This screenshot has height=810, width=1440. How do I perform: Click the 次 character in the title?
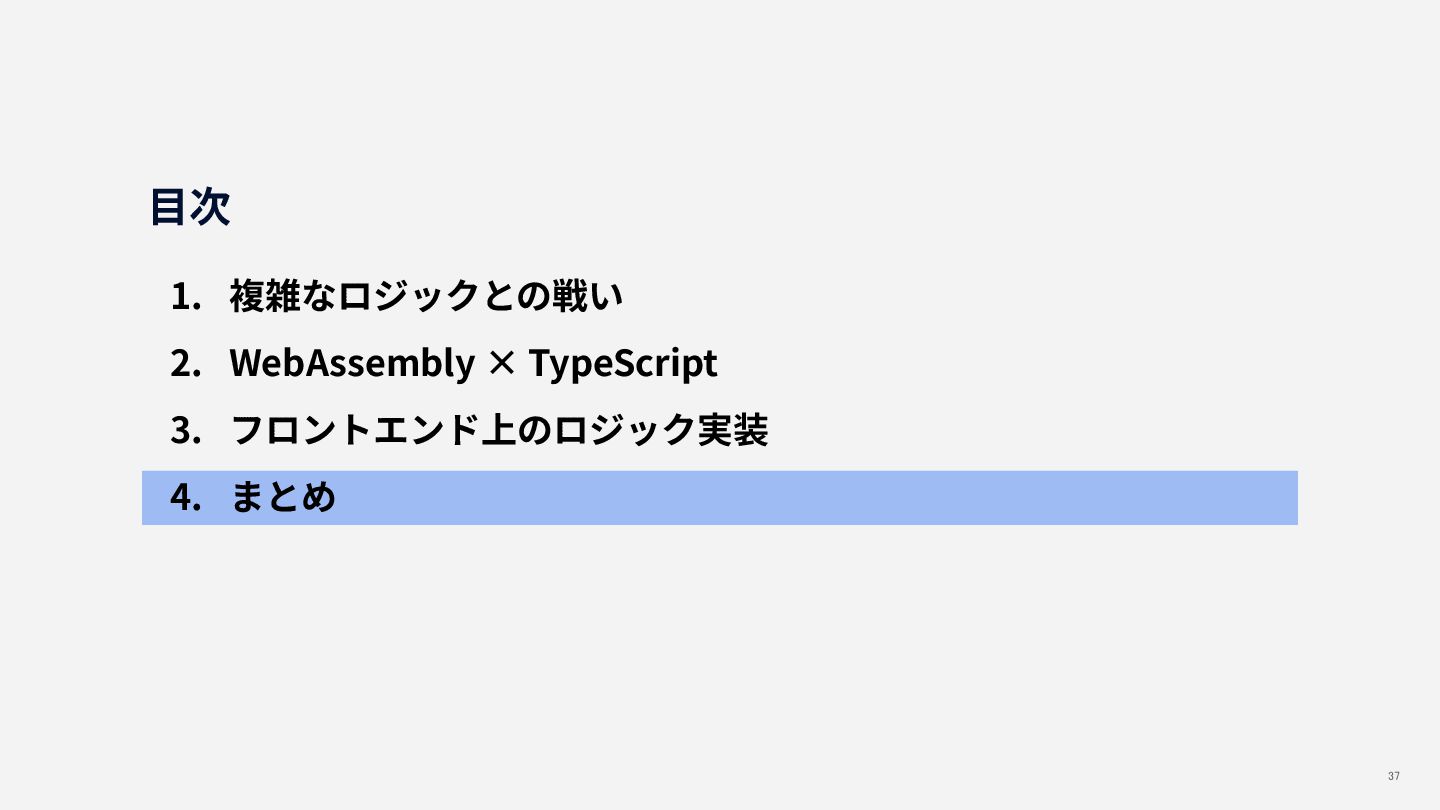pyautogui.click(x=211, y=207)
